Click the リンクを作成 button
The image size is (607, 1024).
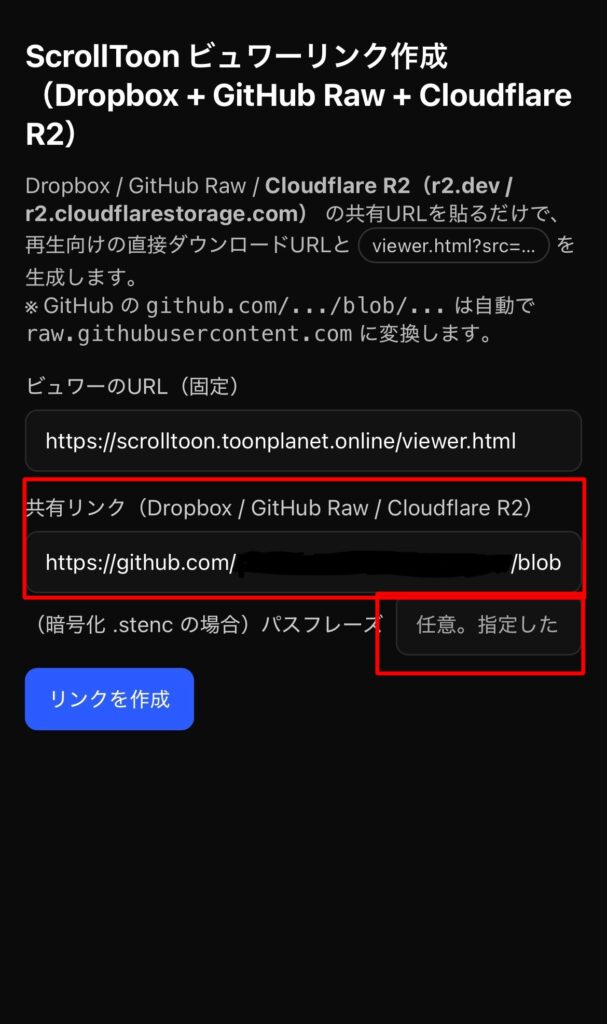(109, 699)
